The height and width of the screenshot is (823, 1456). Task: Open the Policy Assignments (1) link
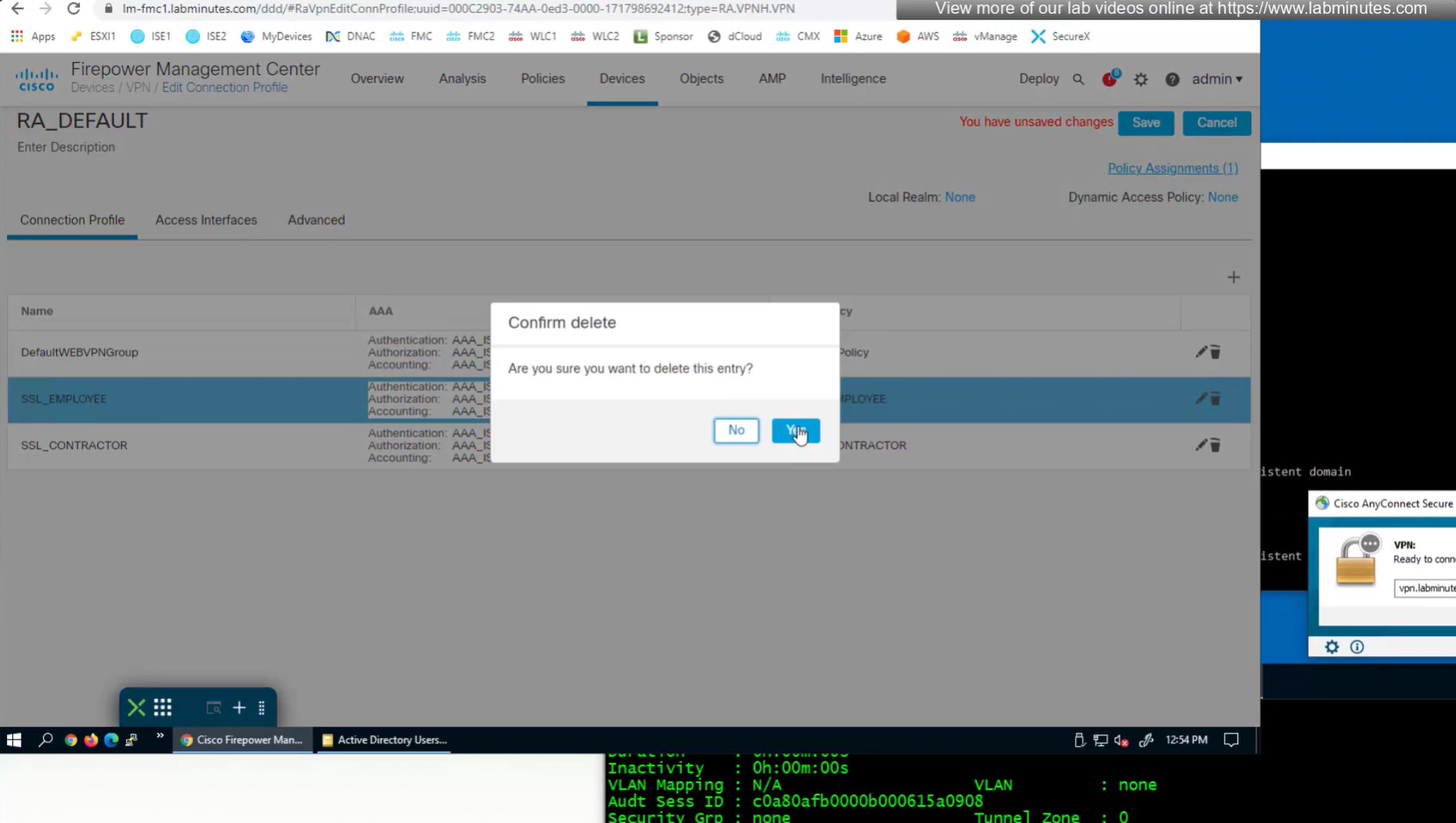1172,168
